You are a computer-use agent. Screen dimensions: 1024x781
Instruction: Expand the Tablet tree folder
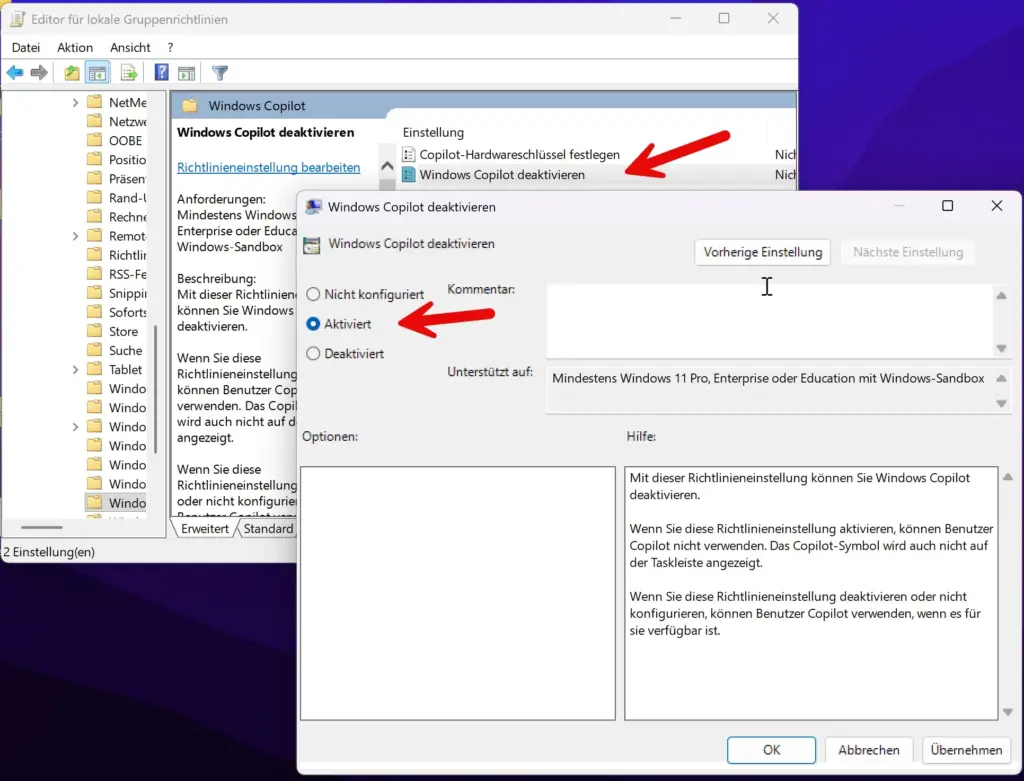point(75,370)
